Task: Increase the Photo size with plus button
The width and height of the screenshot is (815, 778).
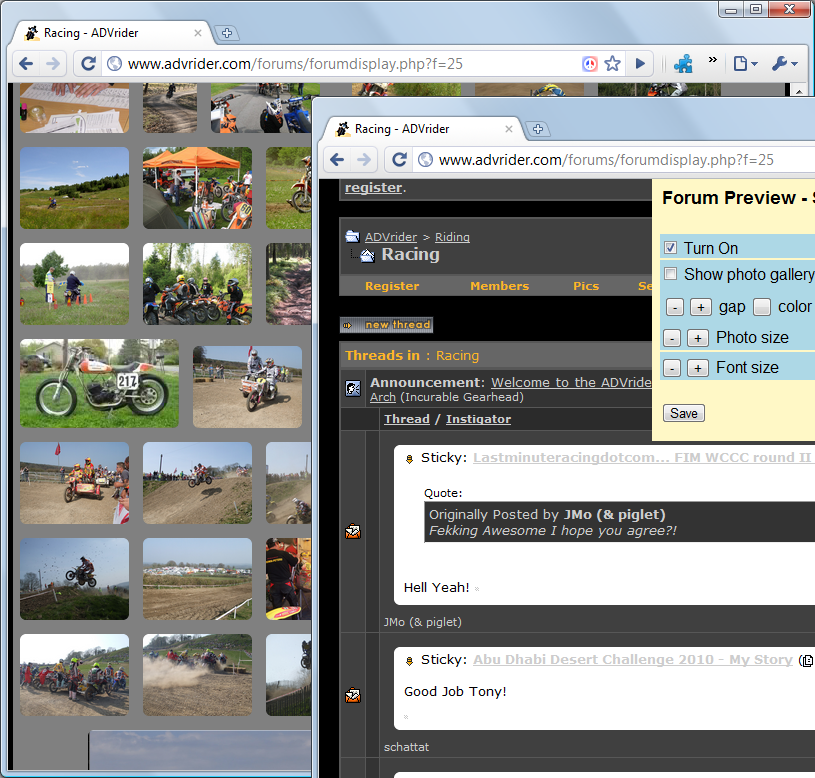Action: click(x=698, y=338)
